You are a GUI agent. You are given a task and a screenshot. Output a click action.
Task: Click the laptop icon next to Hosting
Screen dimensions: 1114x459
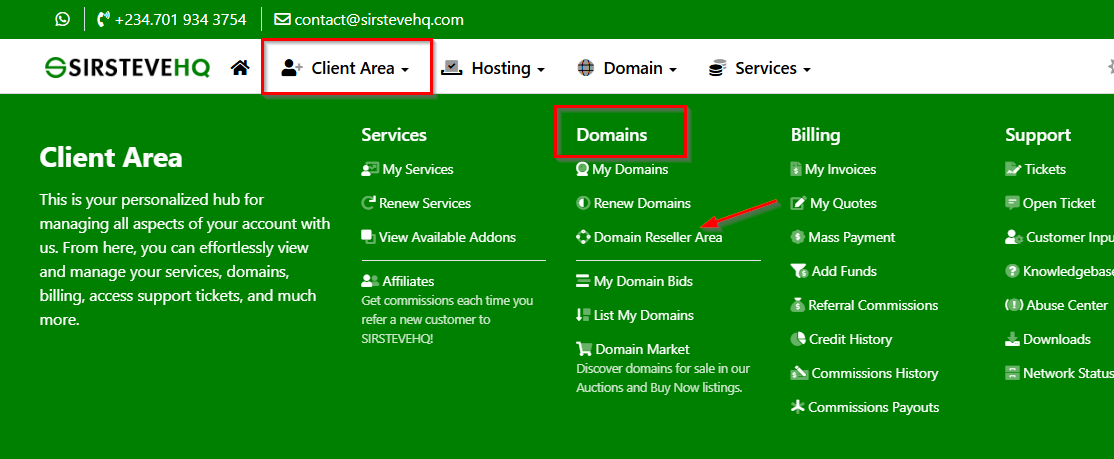(452, 68)
